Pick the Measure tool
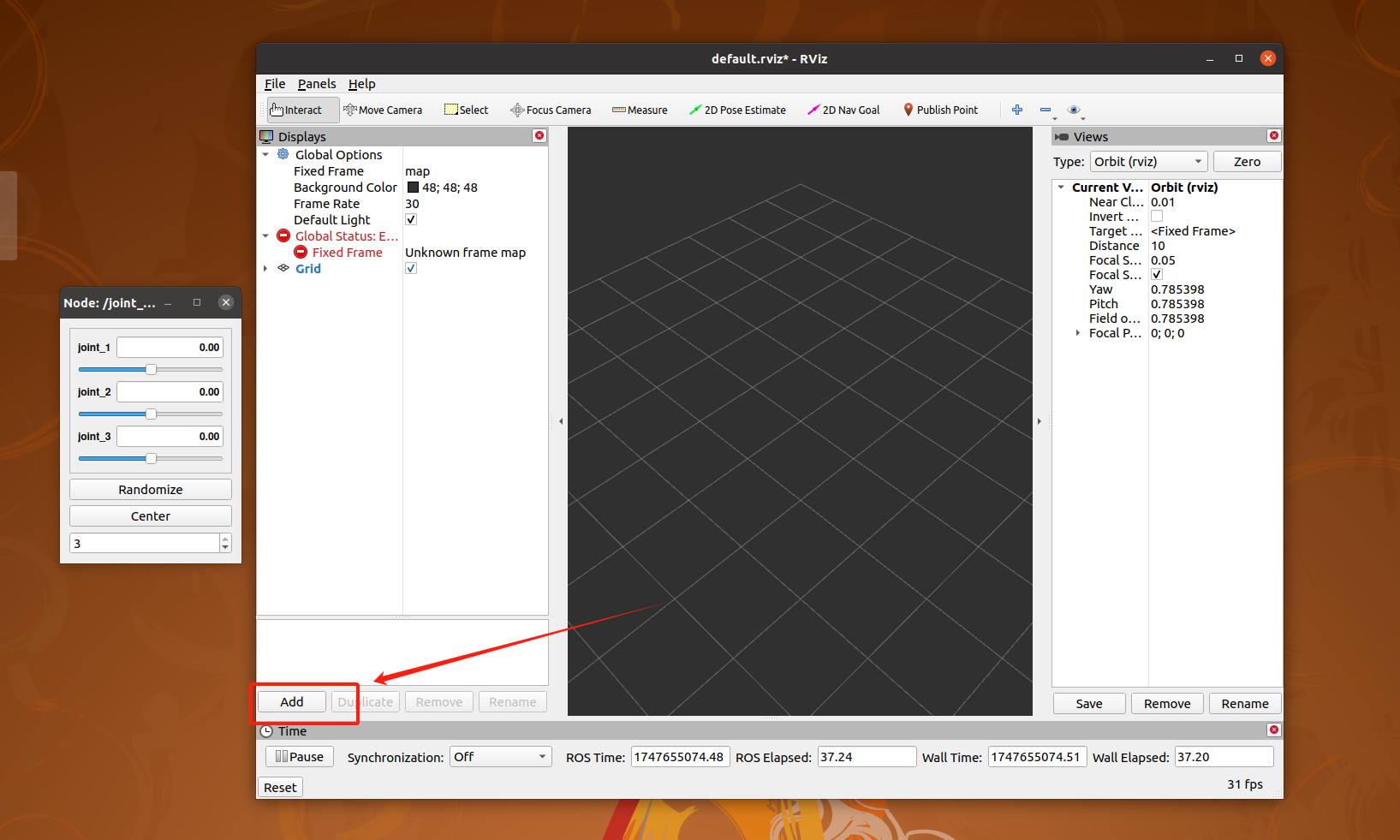This screenshot has width=1400, height=840. pos(640,110)
